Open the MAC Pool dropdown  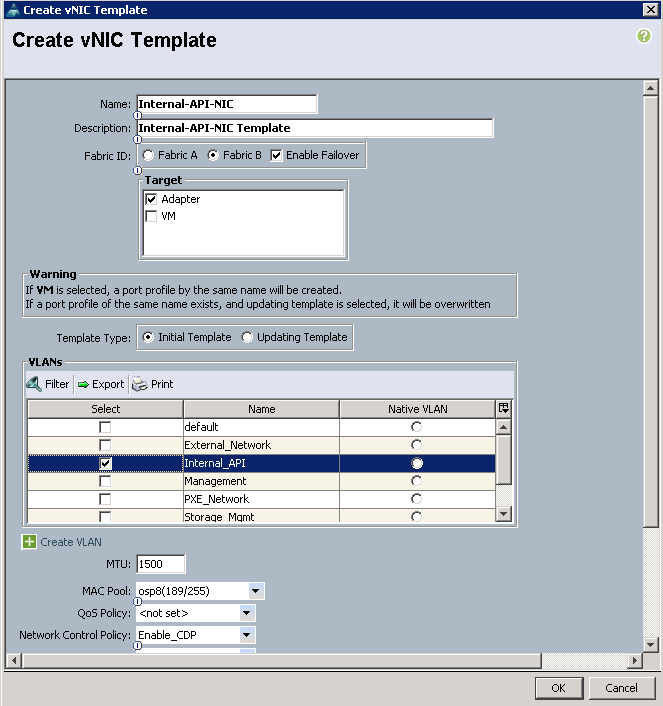(255, 591)
